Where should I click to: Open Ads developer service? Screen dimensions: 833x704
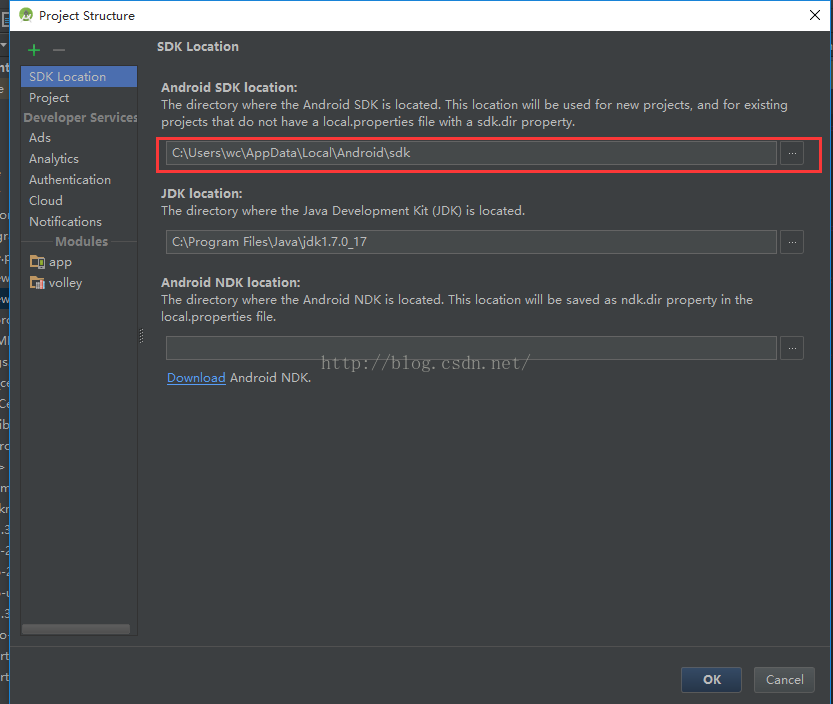[40, 138]
